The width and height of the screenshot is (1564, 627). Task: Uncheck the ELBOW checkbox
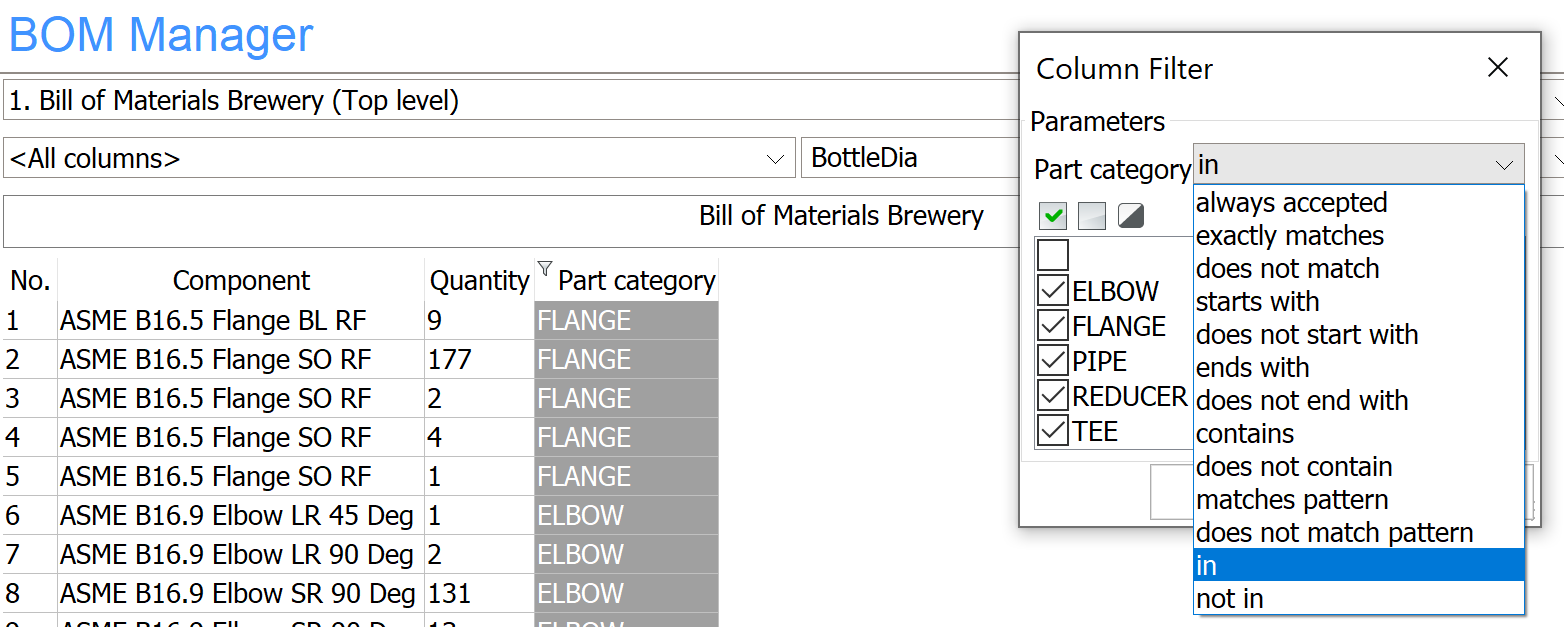pos(1053,291)
